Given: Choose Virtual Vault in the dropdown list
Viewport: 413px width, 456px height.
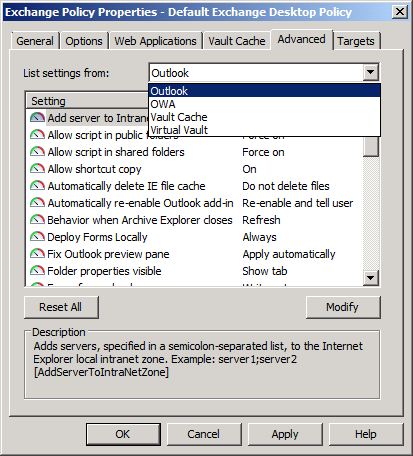Looking at the screenshot, I should click(x=264, y=130).
